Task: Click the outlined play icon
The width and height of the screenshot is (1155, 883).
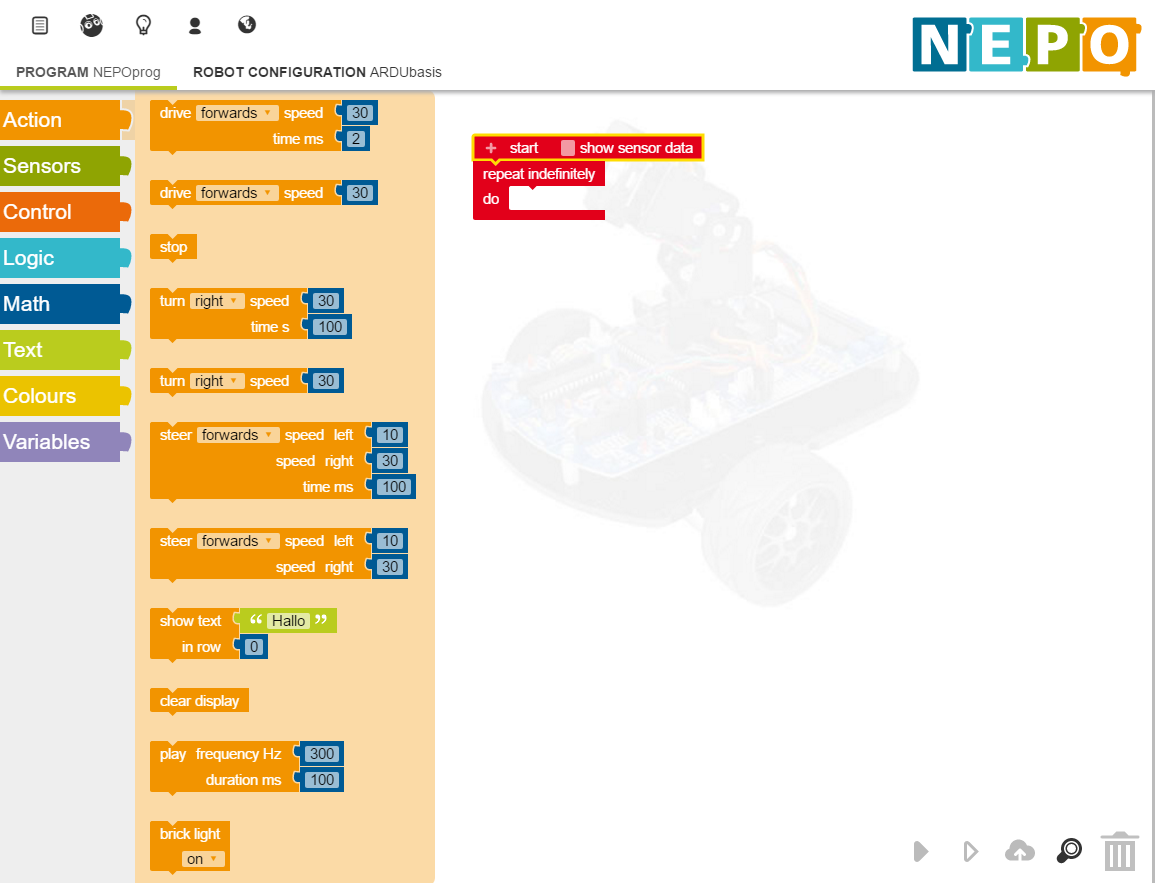Action: coord(971,851)
